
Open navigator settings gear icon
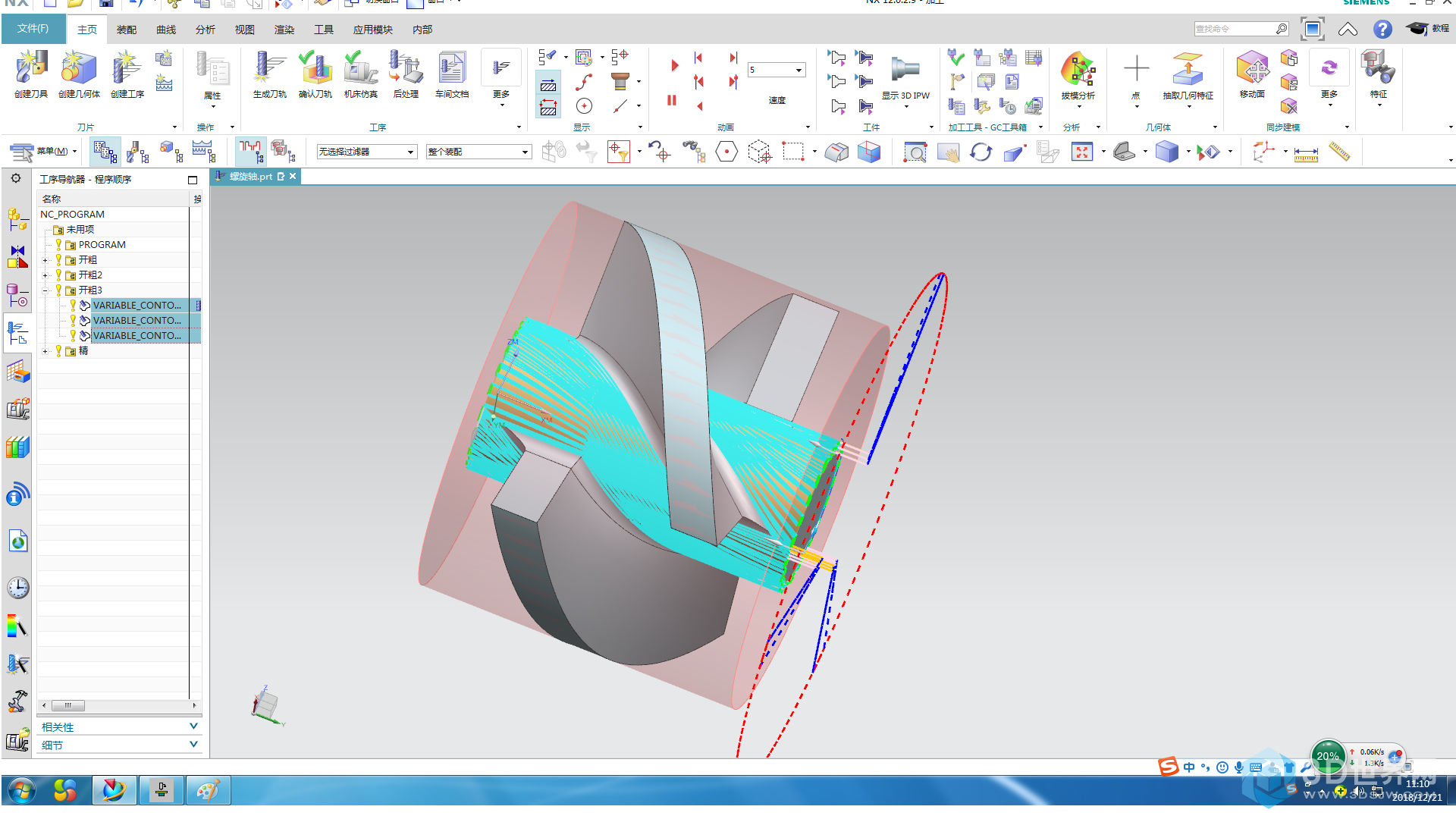(x=16, y=178)
